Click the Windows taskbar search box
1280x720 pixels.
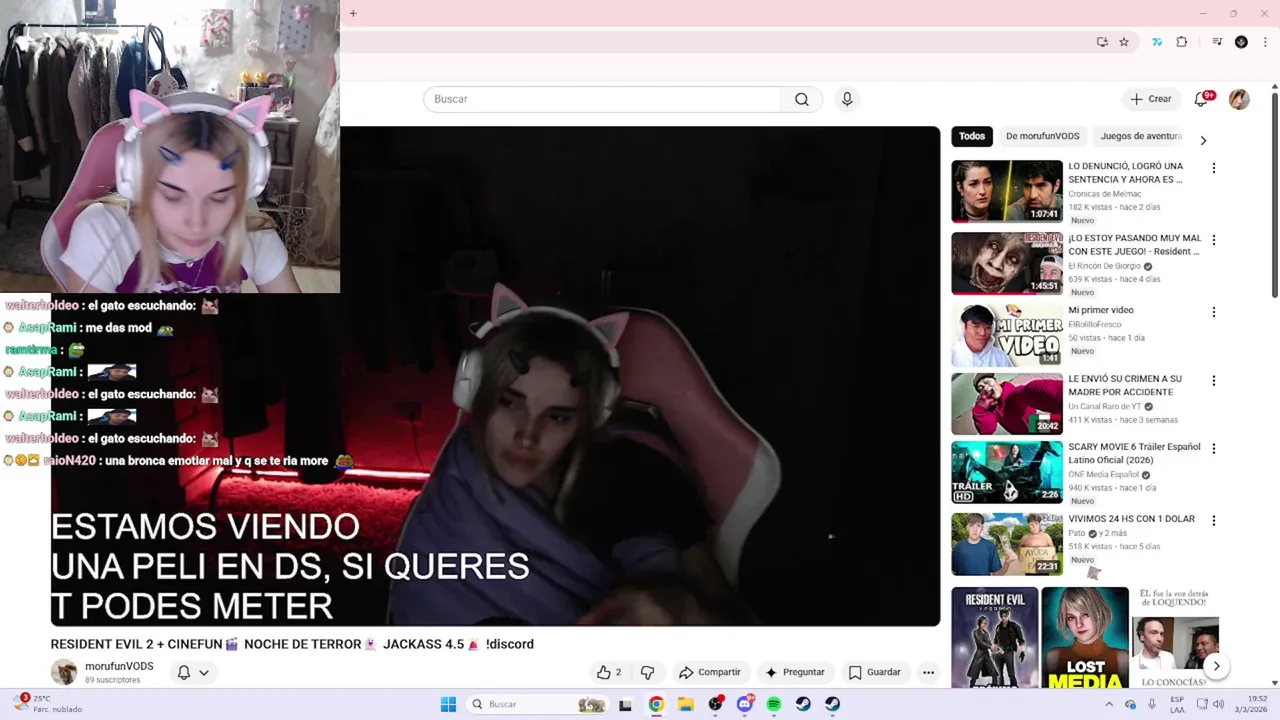[x=538, y=704]
